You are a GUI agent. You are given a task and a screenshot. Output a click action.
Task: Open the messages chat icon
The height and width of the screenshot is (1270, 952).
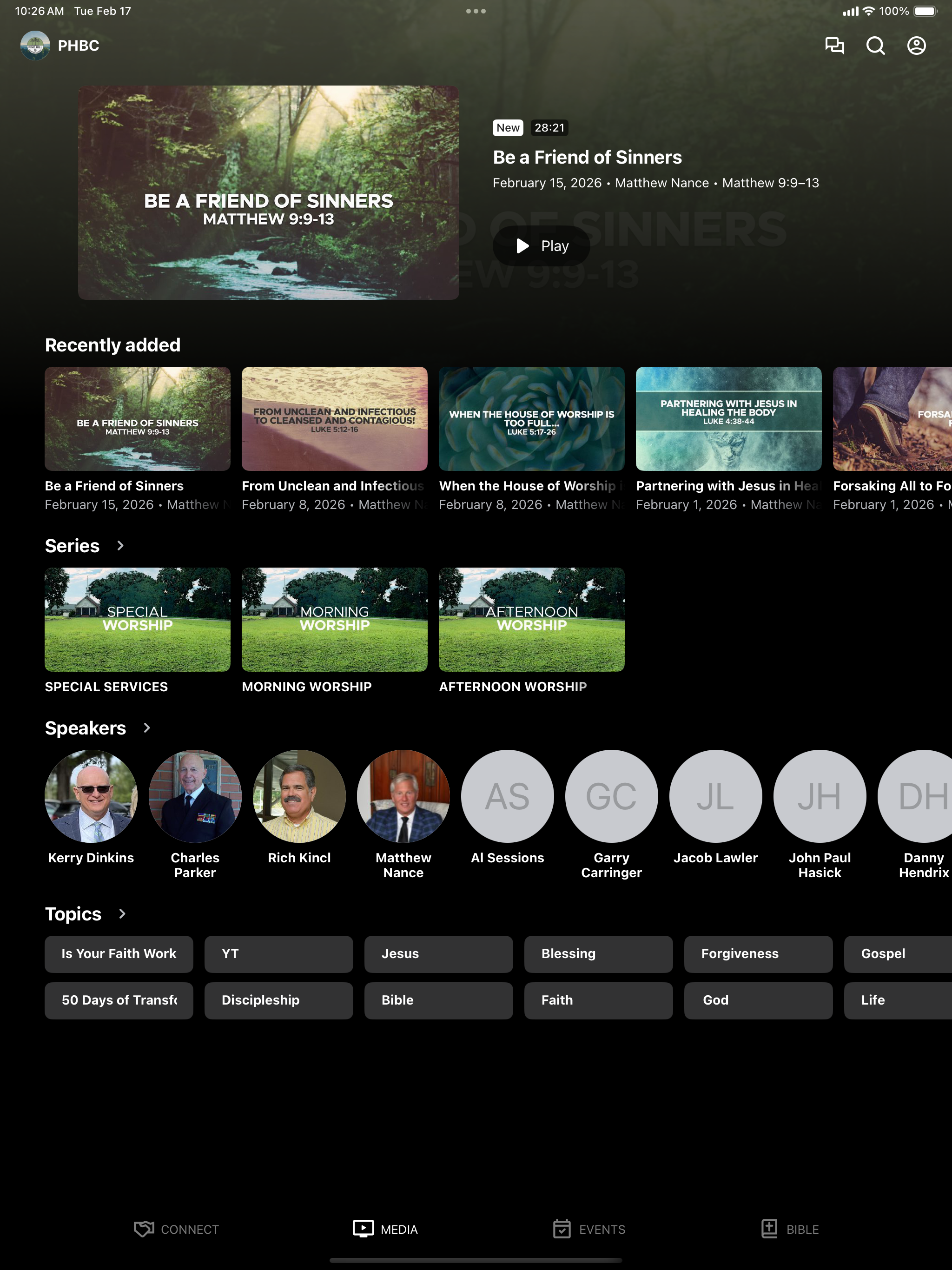[x=834, y=46]
